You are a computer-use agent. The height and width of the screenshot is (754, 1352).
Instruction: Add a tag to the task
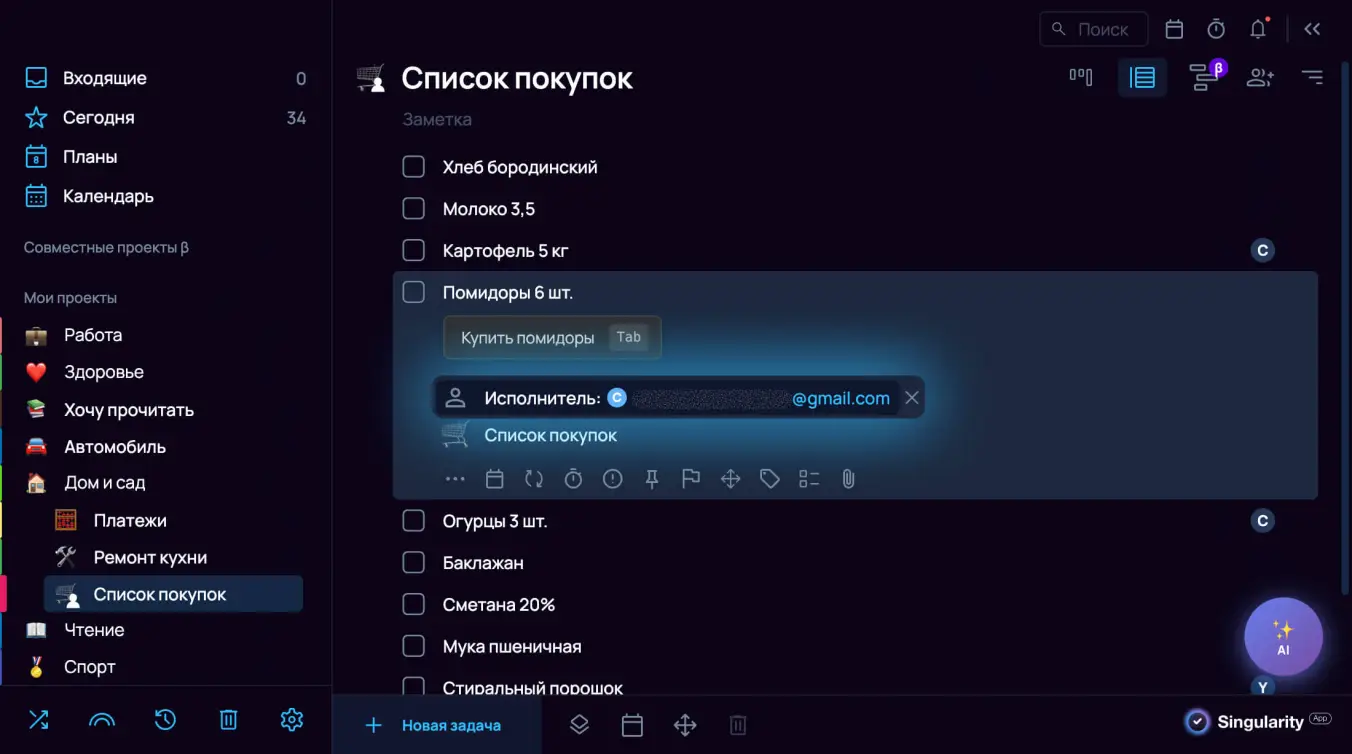(x=770, y=479)
